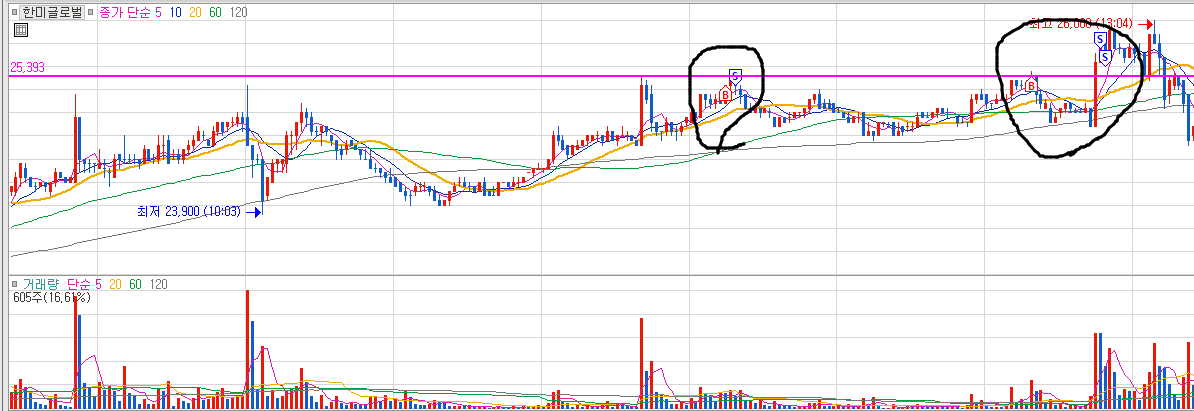Toggle the green 60 volume moving average
The image size is (1194, 411).
(x=136, y=284)
